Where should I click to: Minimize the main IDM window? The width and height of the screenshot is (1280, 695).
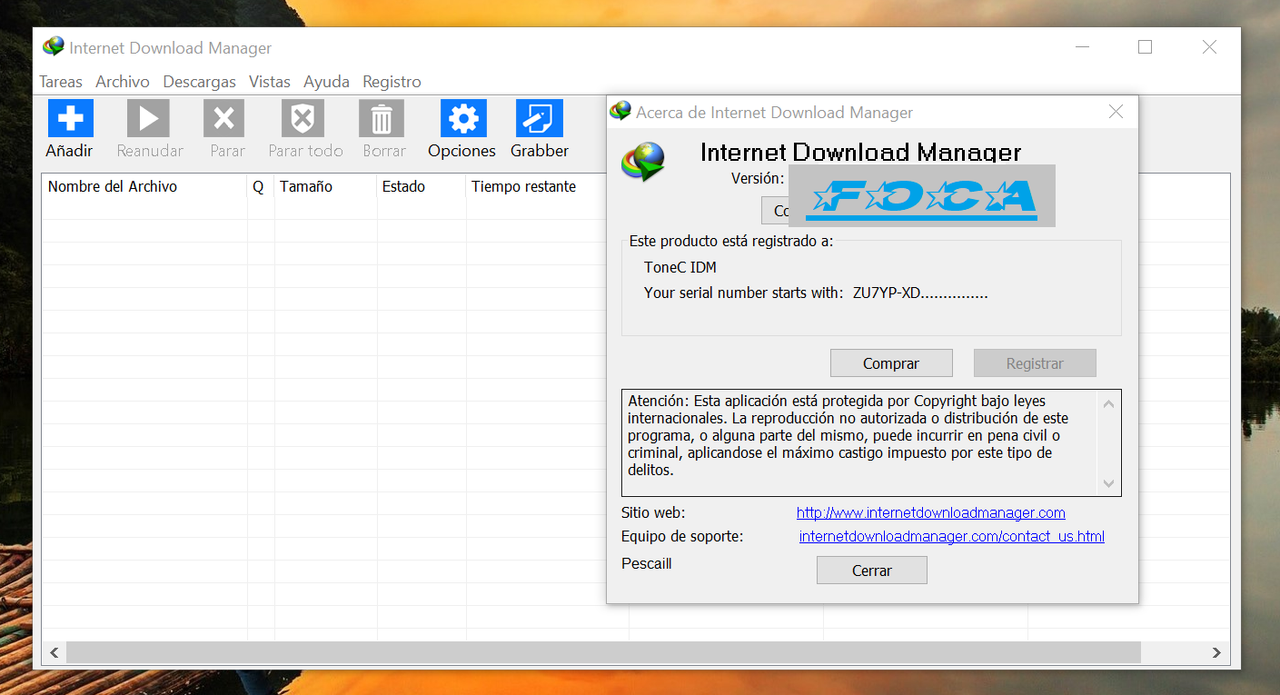[1082, 47]
